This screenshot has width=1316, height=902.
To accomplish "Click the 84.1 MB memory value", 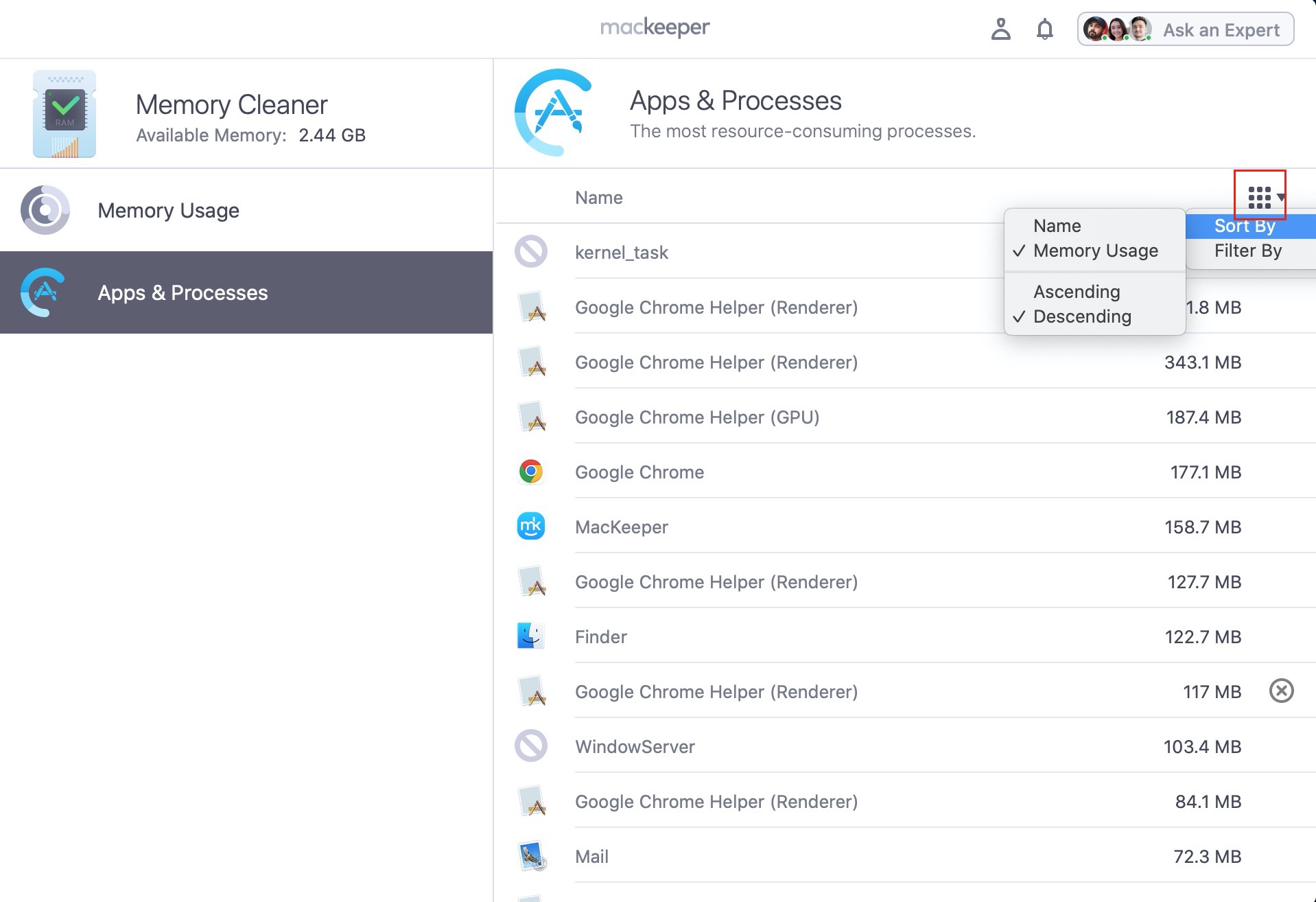I will tap(1208, 802).
